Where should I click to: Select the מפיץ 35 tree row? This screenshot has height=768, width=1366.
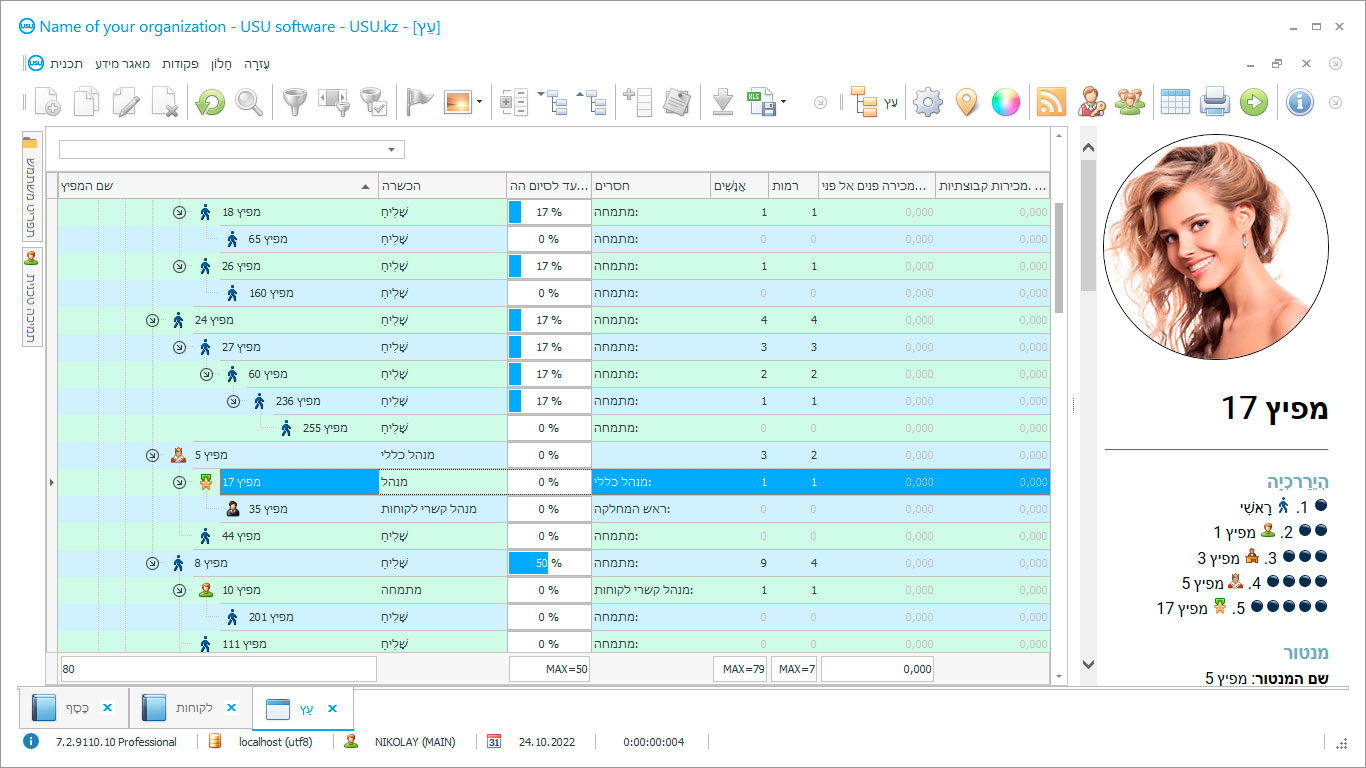[268, 509]
